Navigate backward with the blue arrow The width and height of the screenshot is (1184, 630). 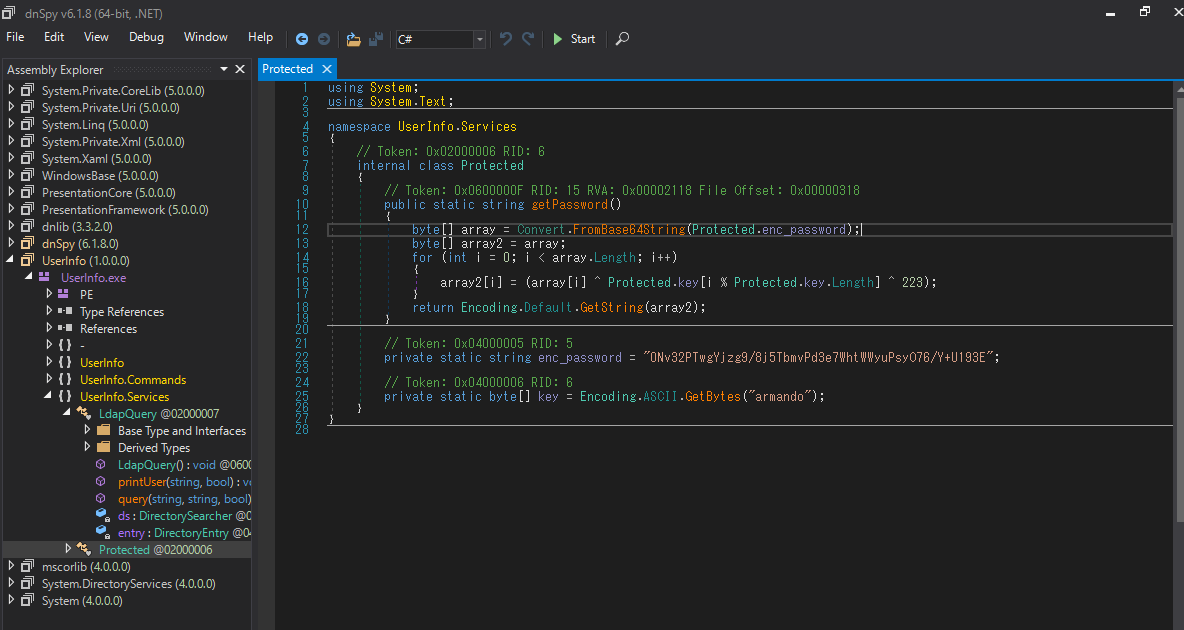tap(302, 39)
